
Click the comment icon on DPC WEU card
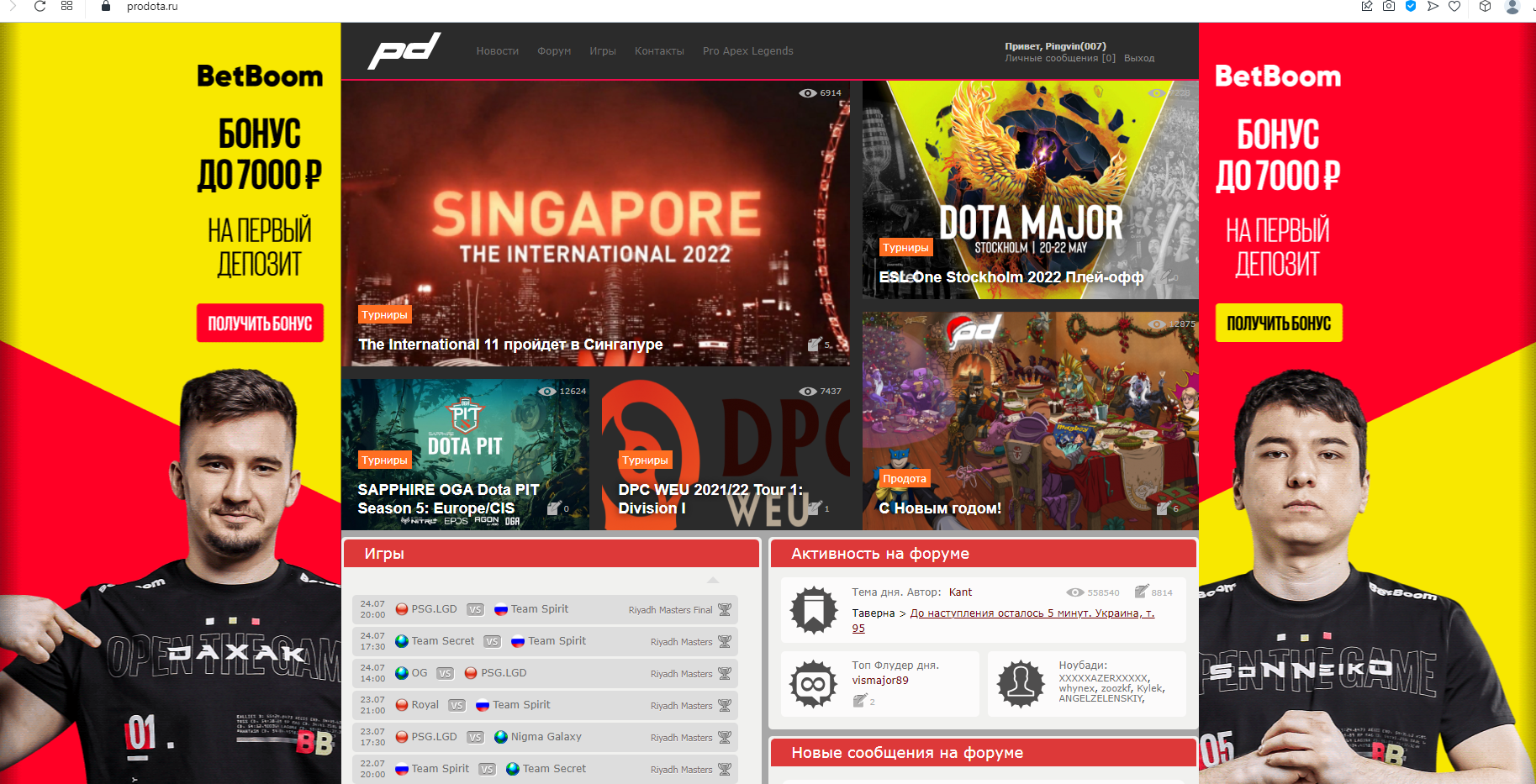814,508
